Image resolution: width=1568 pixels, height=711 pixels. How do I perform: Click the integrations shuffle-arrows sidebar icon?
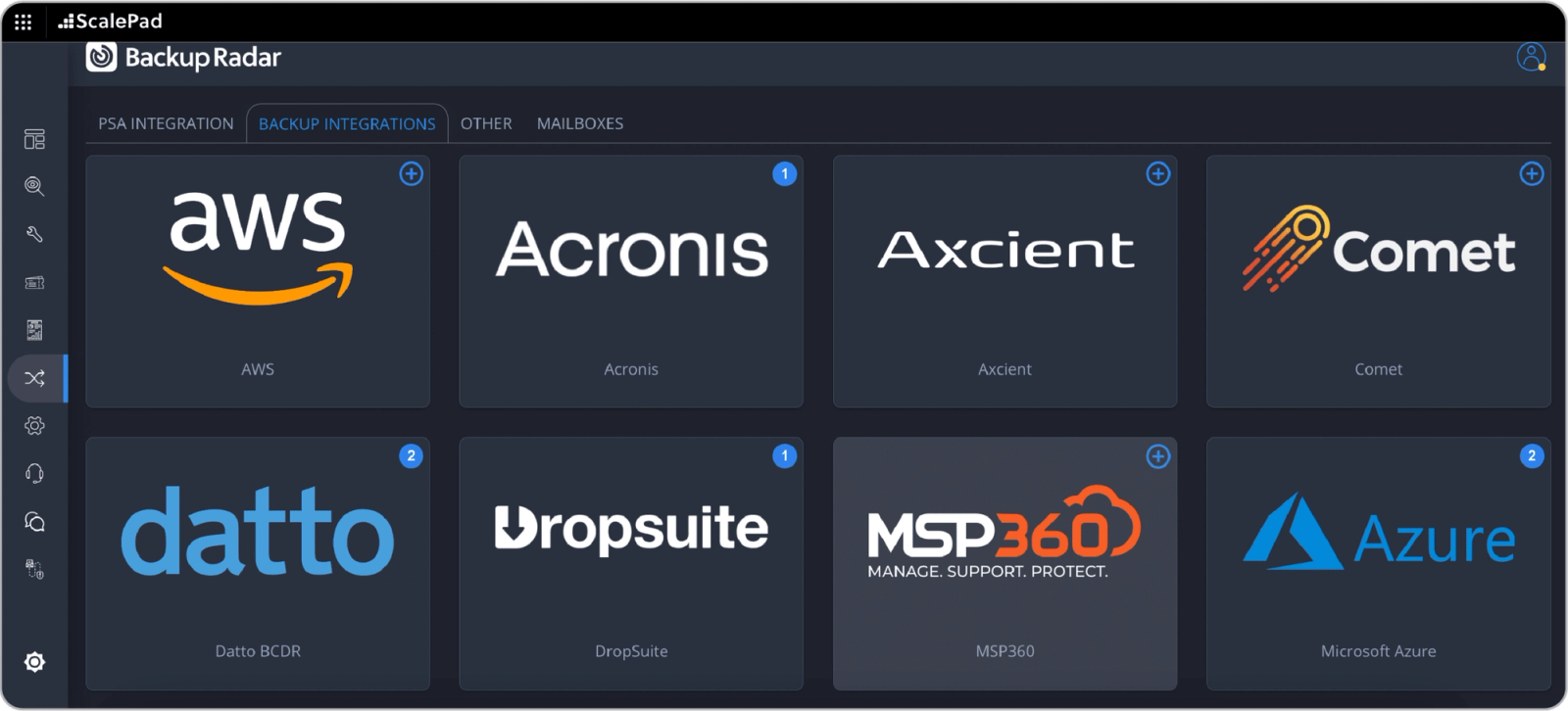click(34, 378)
